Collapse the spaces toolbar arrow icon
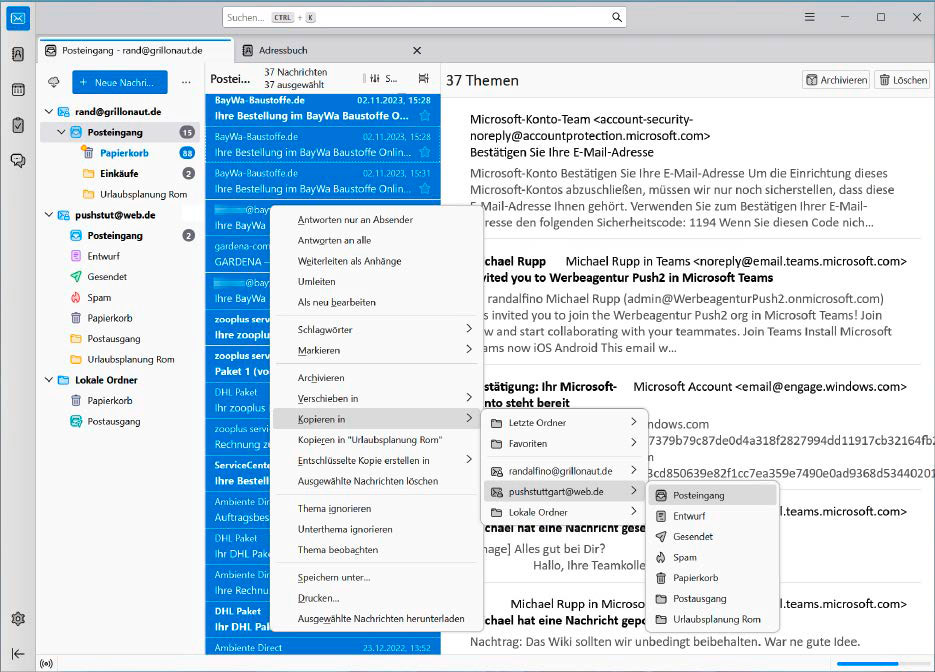935x672 pixels. pyautogui.click(x=18, y=654)
